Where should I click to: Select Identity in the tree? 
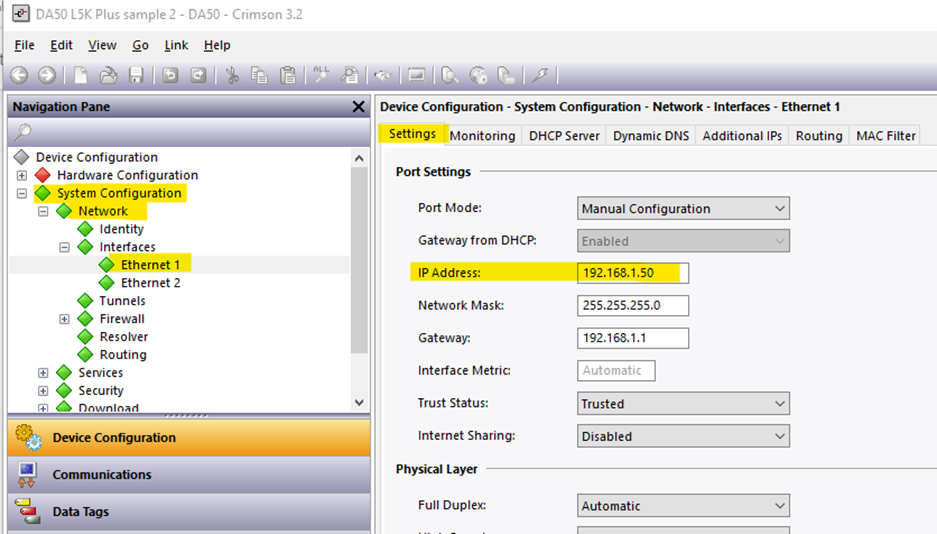(x=122, y=229)
